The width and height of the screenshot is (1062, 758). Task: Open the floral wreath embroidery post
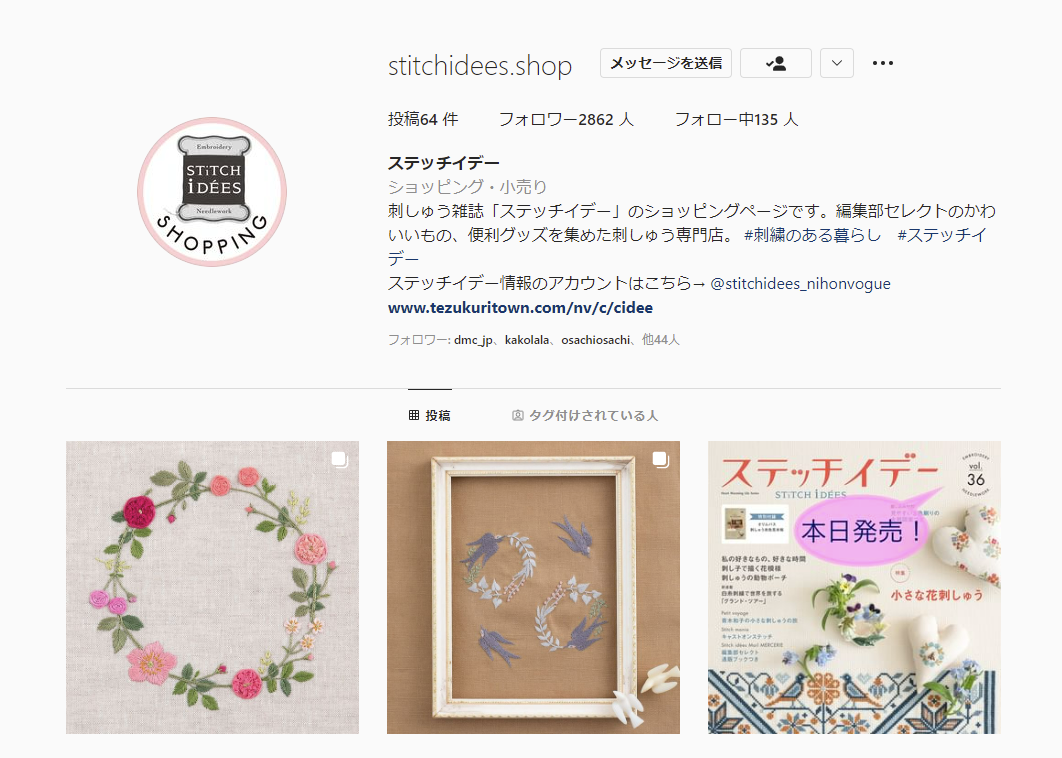click(x=213, y=587)
